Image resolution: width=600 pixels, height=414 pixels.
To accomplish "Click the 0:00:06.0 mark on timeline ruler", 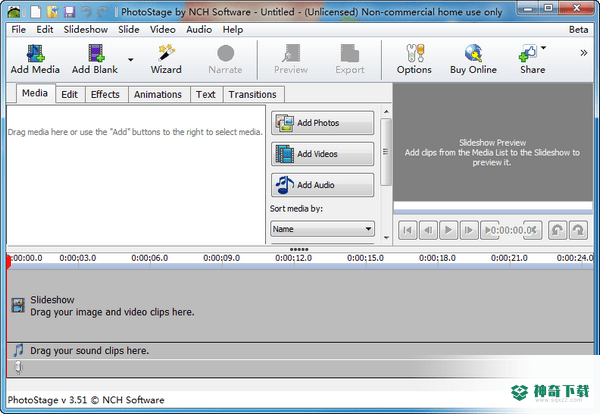I will pyautogui.click(x=150, y=258).
